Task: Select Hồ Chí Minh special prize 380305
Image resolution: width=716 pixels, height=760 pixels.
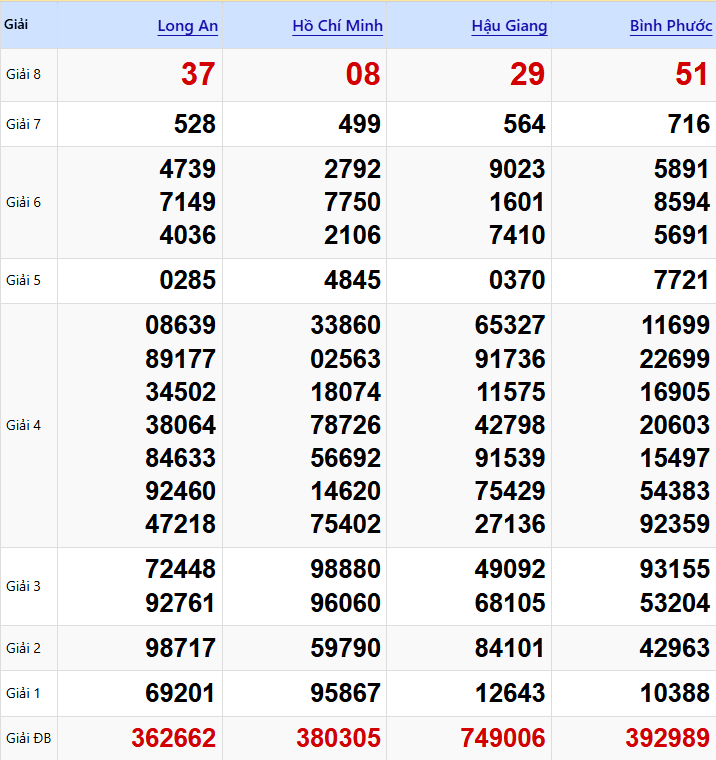Action: click(338, 738)
